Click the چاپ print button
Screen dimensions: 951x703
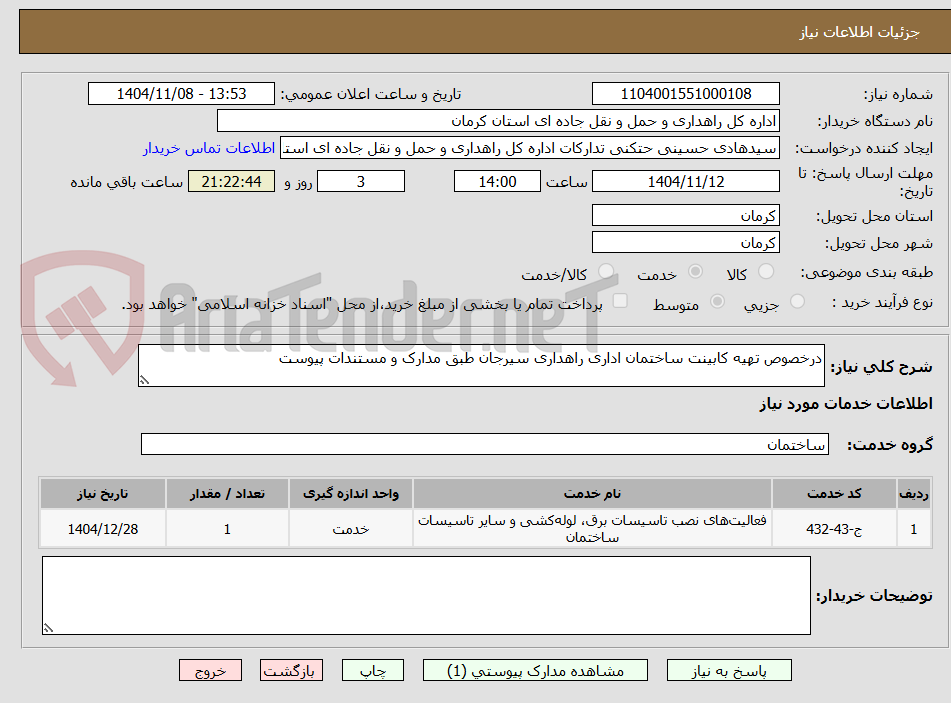click(x=372, y=670)
